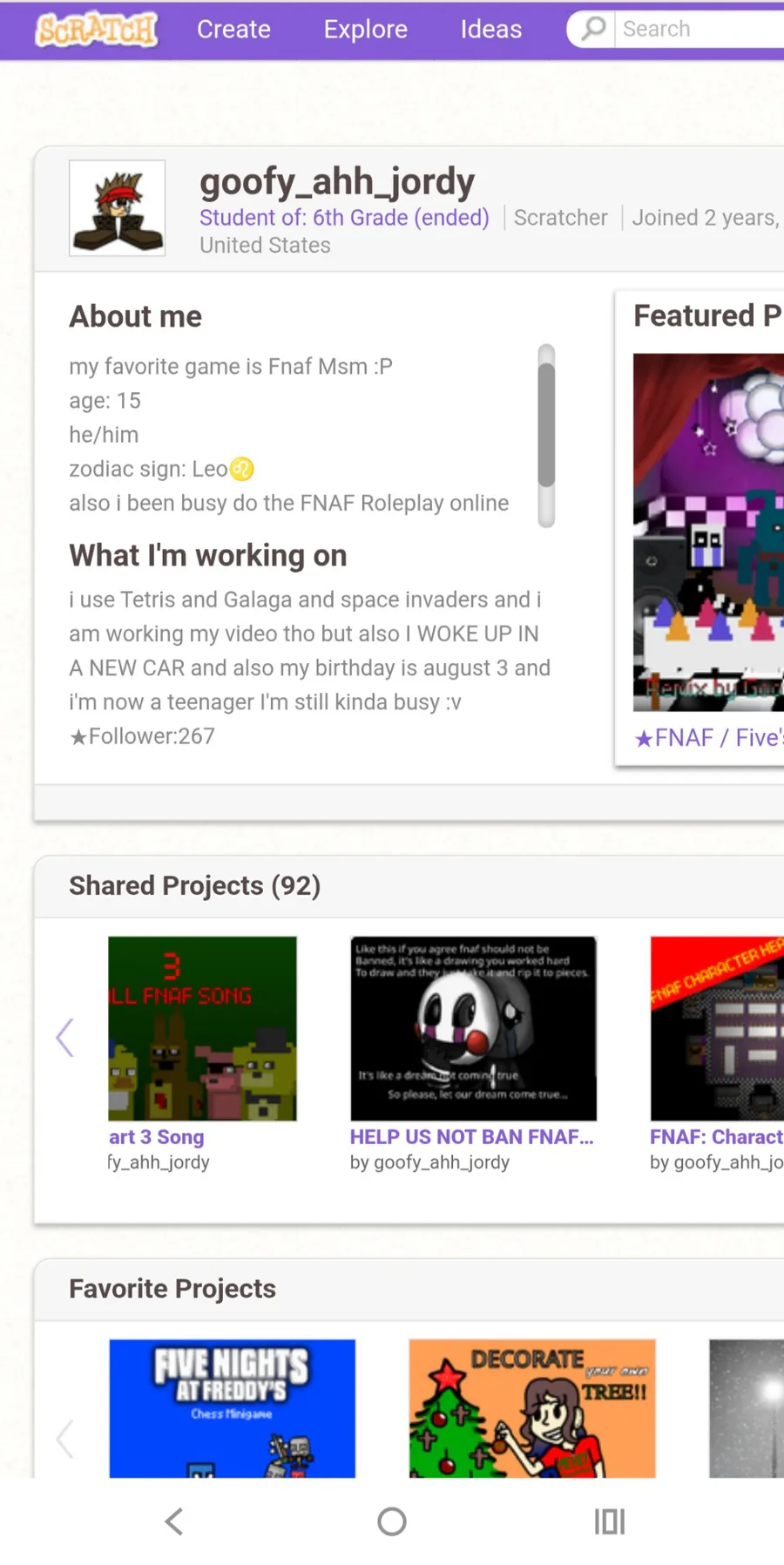The height and width of the screenshot is (1565, 784).
Task: Click the 'zodiac sign: Leo' line
Action: [x=162, y=469]
